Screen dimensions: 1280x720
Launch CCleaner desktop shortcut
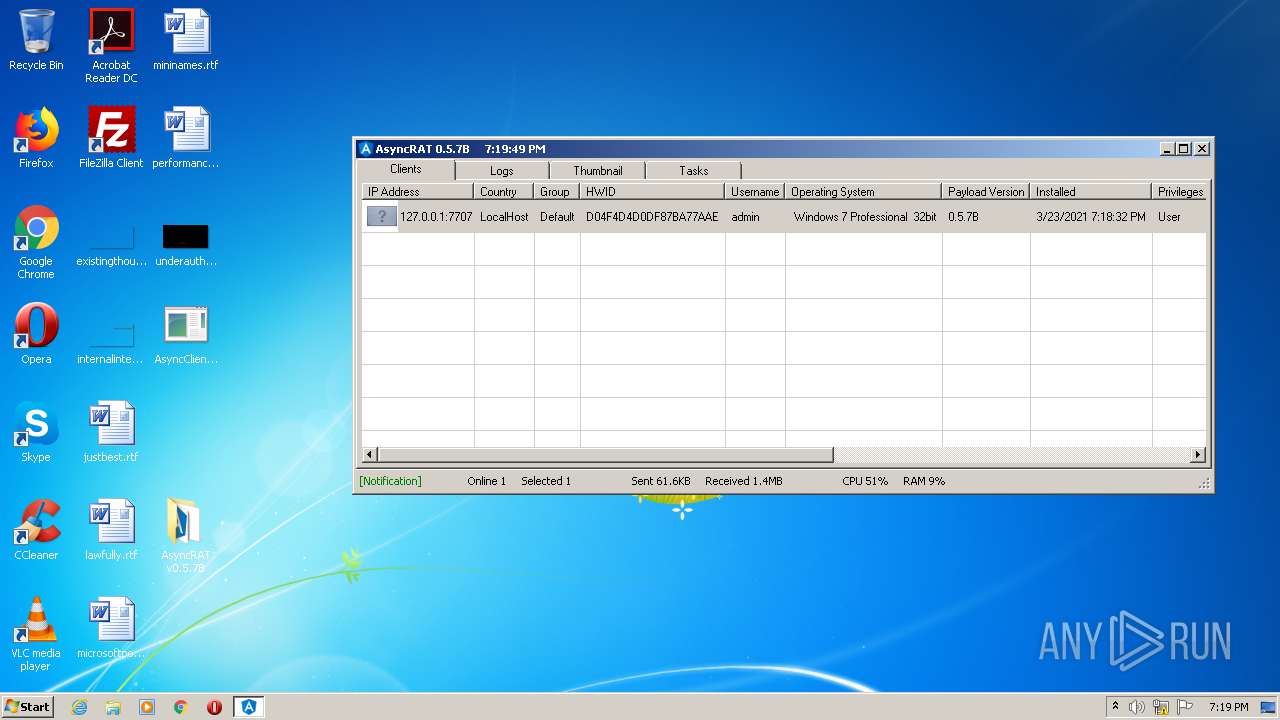(x=36, y=530)
